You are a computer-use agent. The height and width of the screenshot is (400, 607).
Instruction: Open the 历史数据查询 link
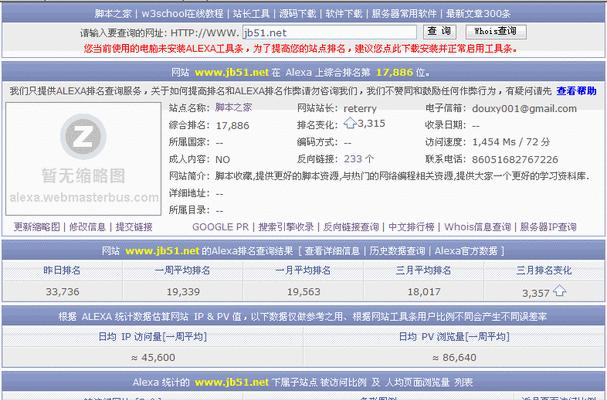click(397, 251)
